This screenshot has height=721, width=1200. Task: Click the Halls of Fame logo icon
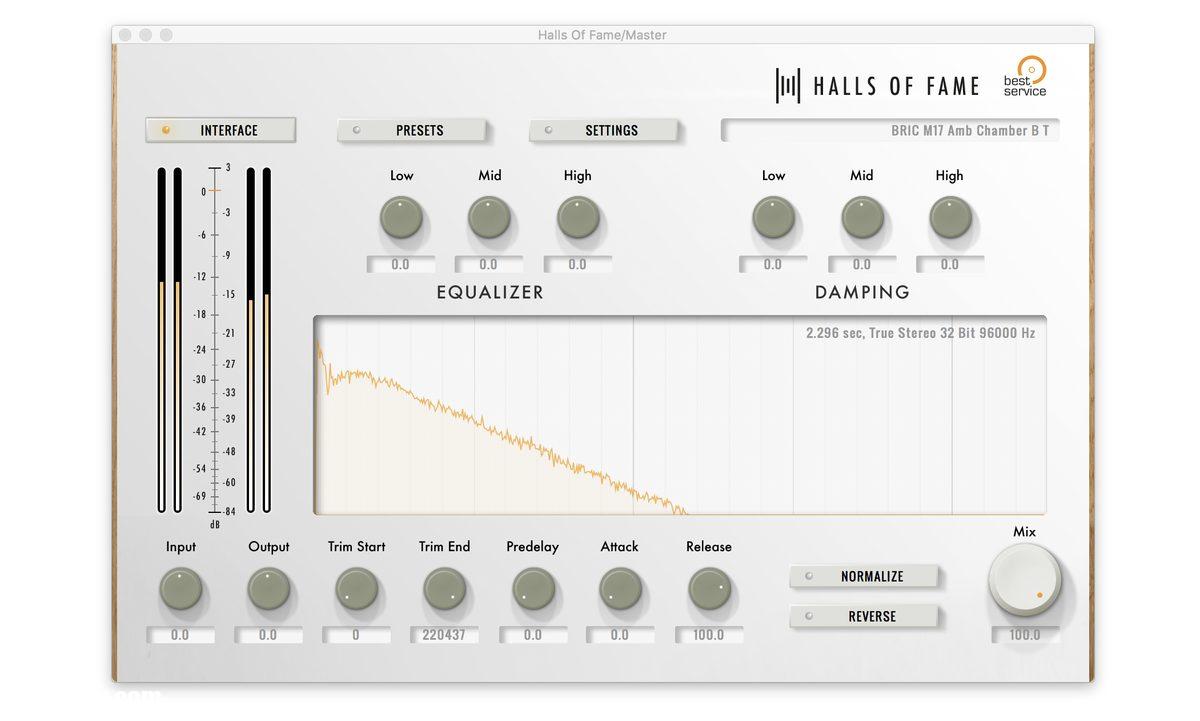coord(788,86)
